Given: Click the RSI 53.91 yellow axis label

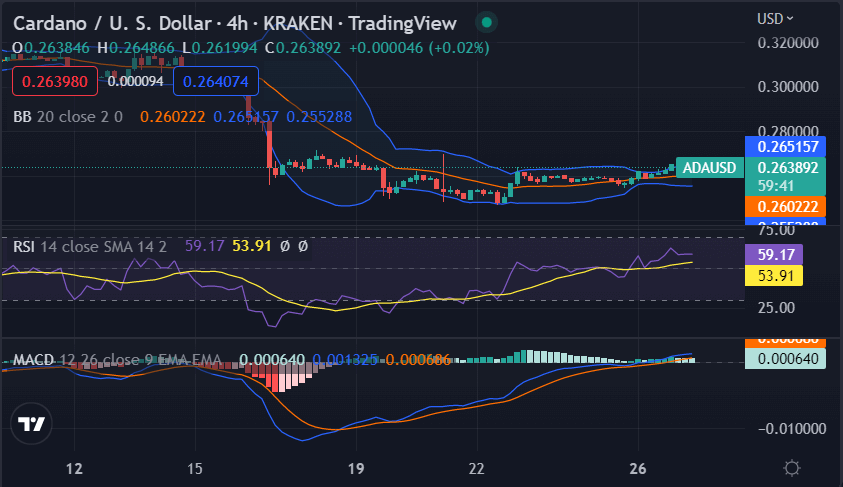Looking at the screenshot, I should tap(774, 276).
